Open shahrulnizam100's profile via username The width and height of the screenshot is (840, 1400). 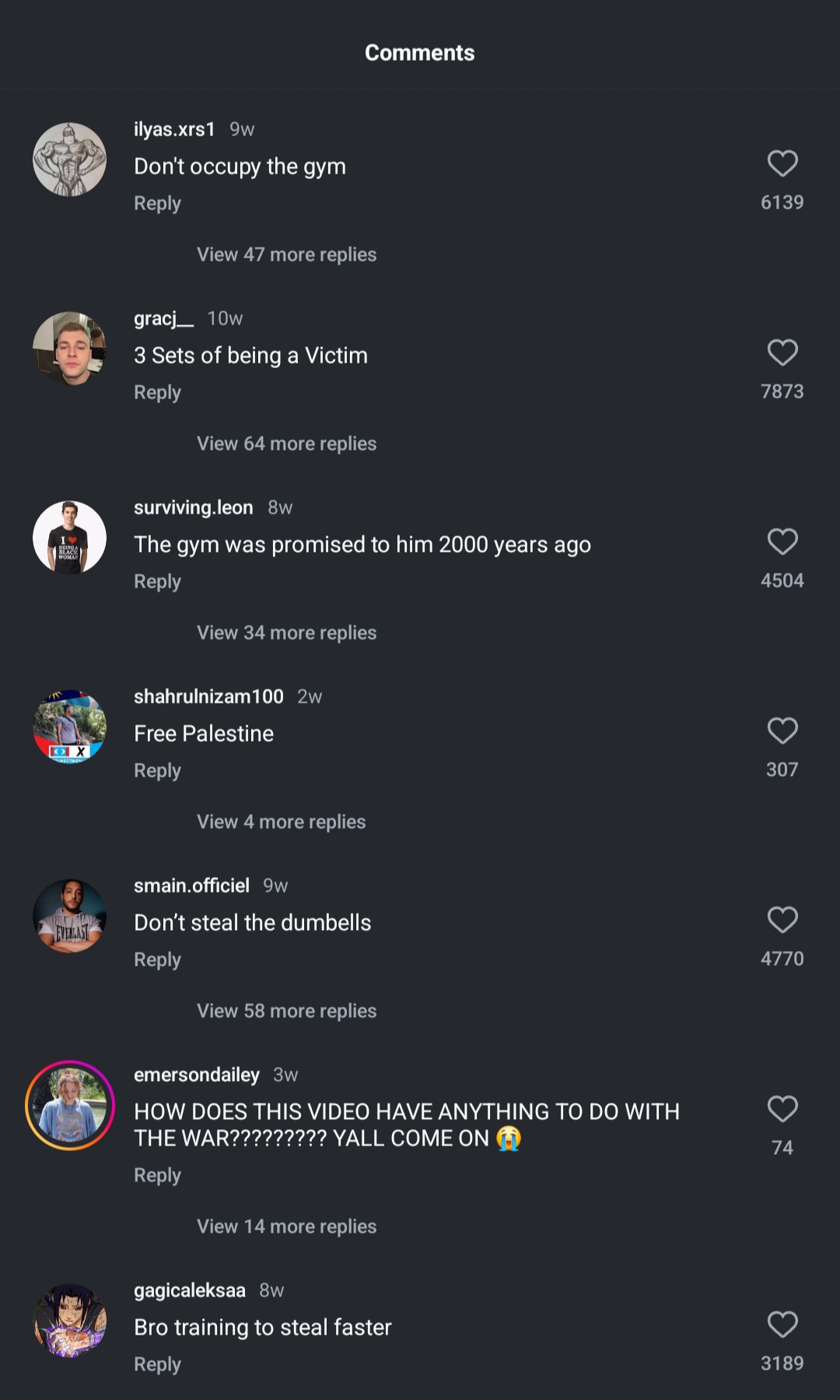click(208, 696)
